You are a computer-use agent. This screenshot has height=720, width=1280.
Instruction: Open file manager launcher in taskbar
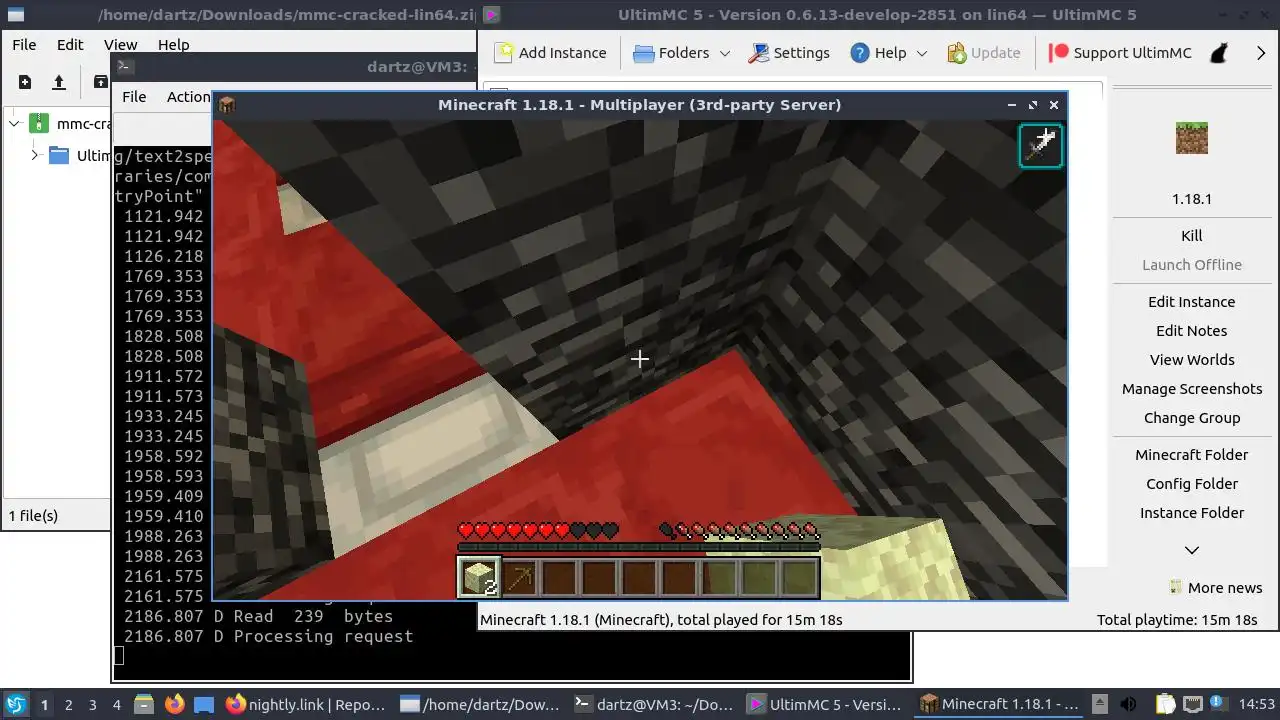144,704
